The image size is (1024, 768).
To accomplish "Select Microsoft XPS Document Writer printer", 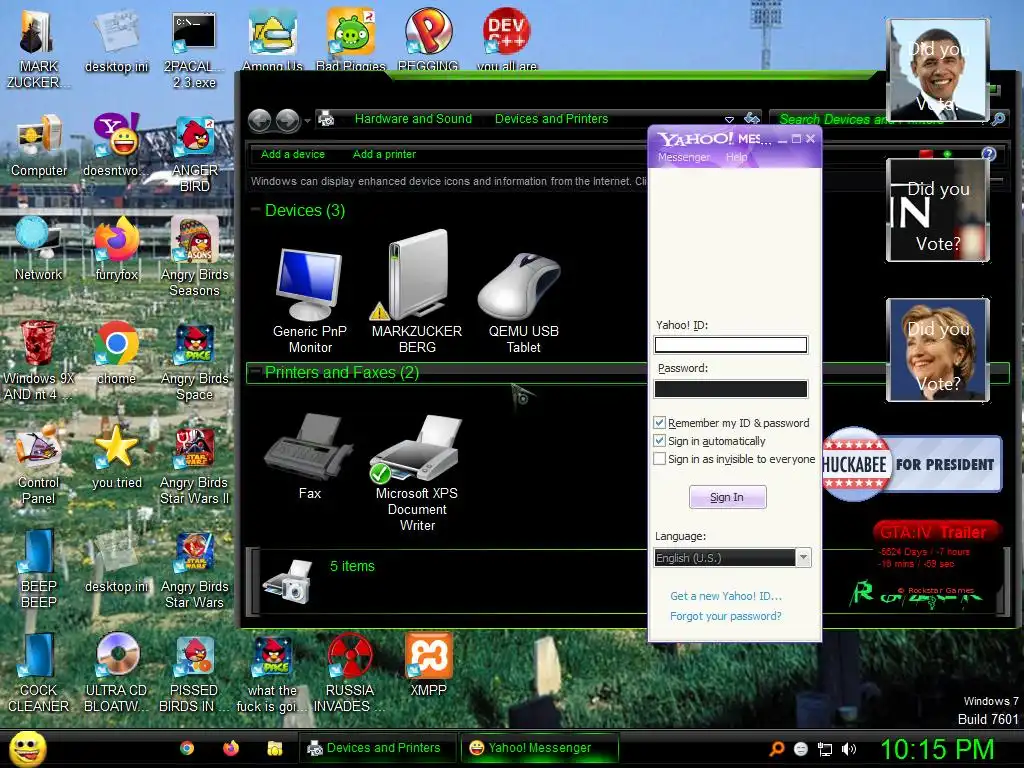I will coord(417,473).
